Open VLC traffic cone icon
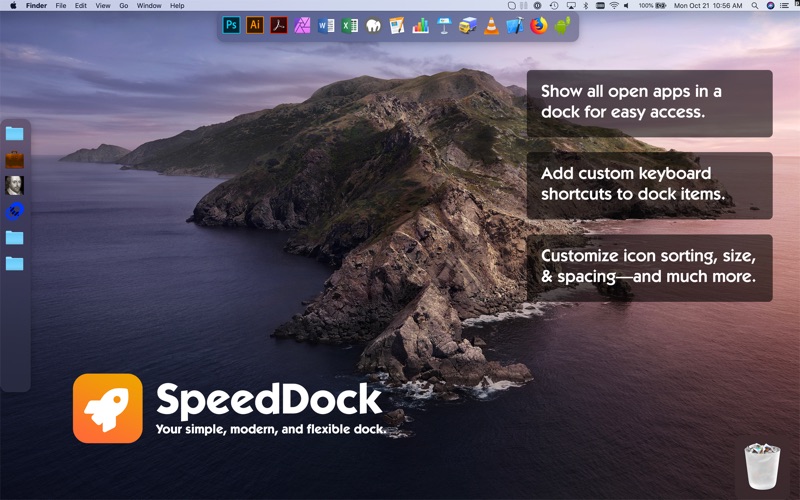Image resolution: width=800 pixels, height=500 pixels. point(491,26)
